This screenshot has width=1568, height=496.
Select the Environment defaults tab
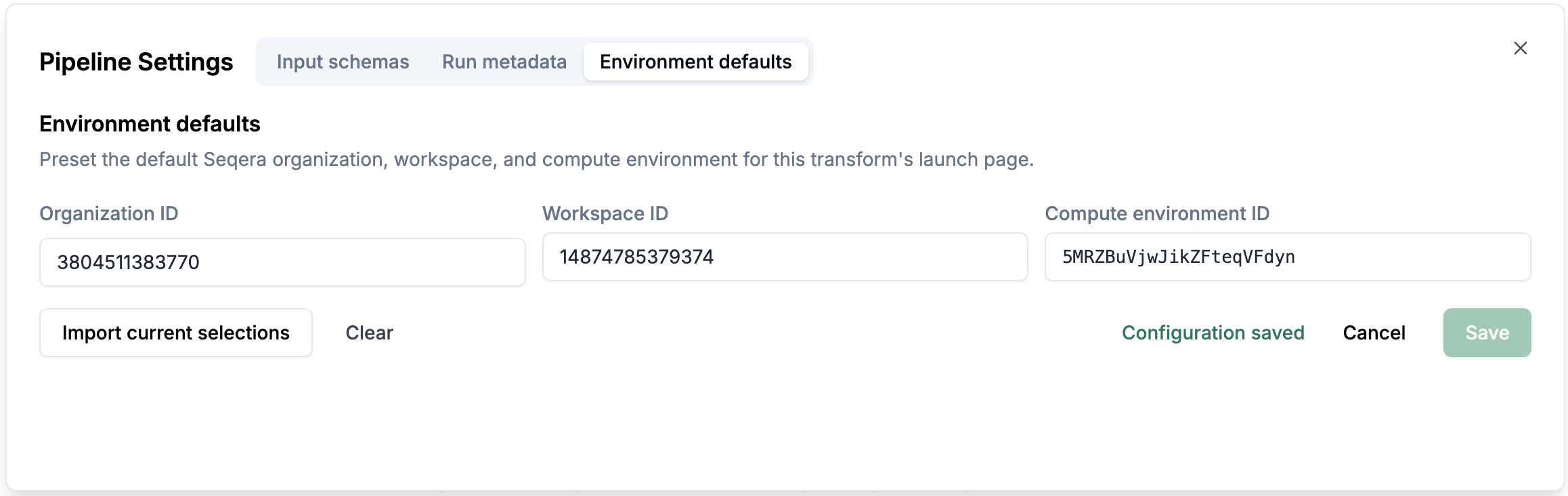[x=695, y=62]
